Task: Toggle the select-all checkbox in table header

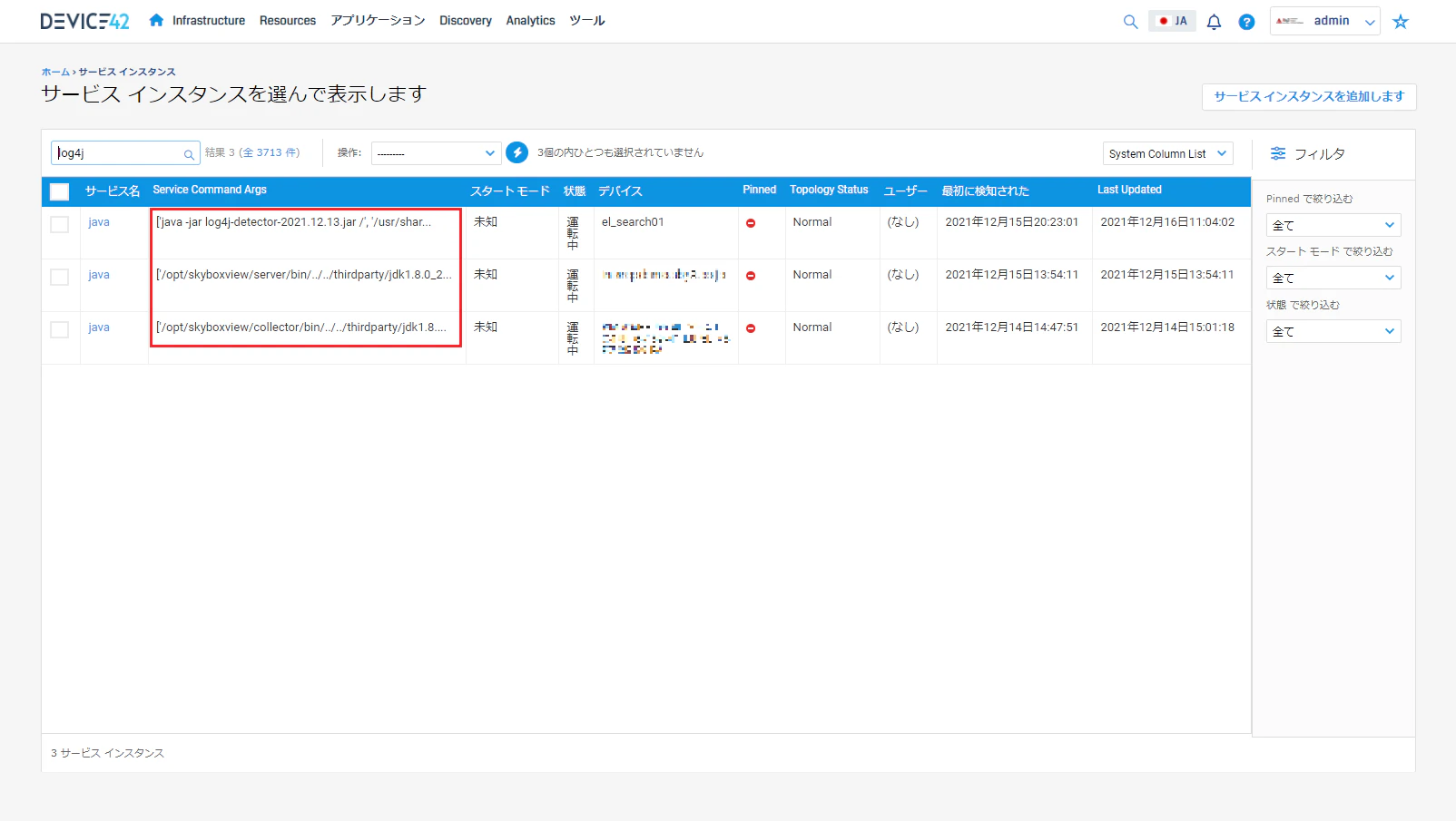Action: [x=59, y=191]
